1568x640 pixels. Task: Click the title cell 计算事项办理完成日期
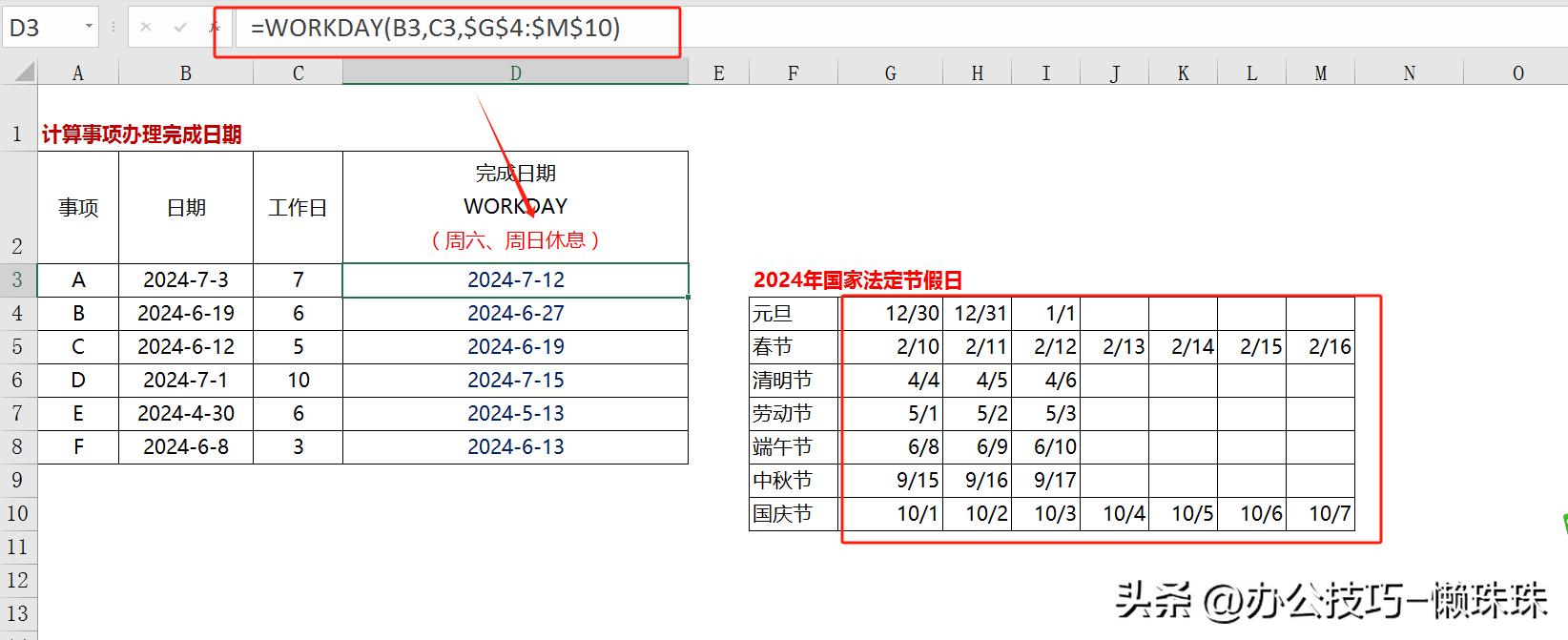point(141,134)
